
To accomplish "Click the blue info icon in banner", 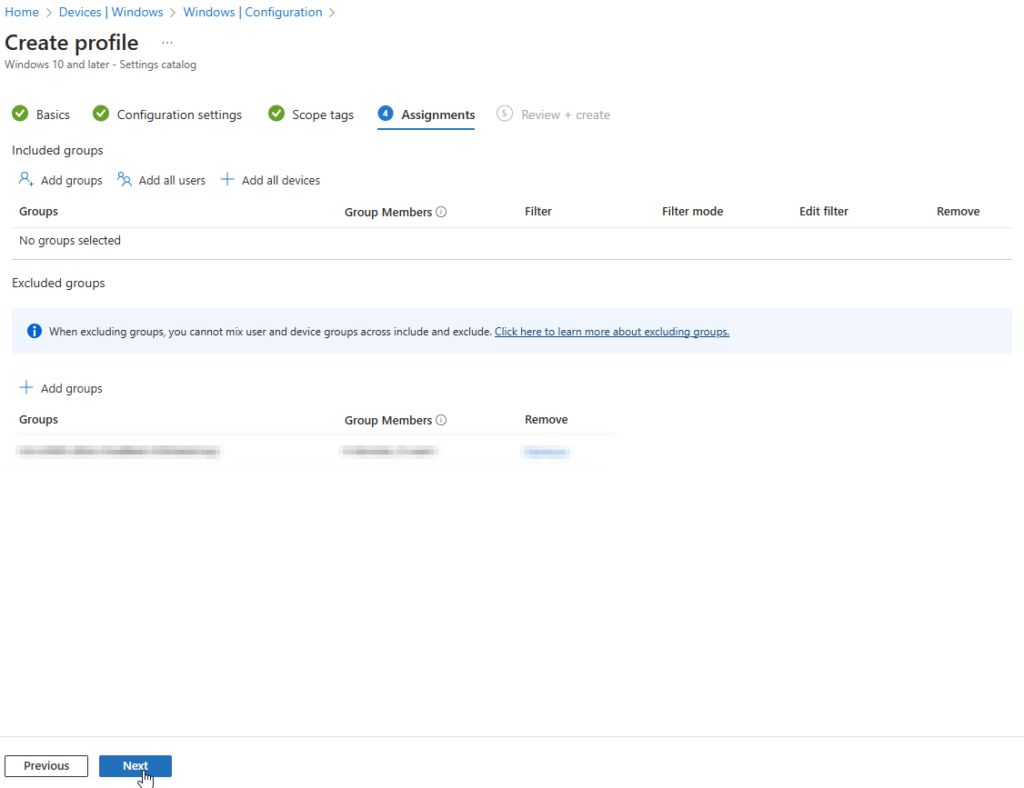I will click(x=34, y=331).
